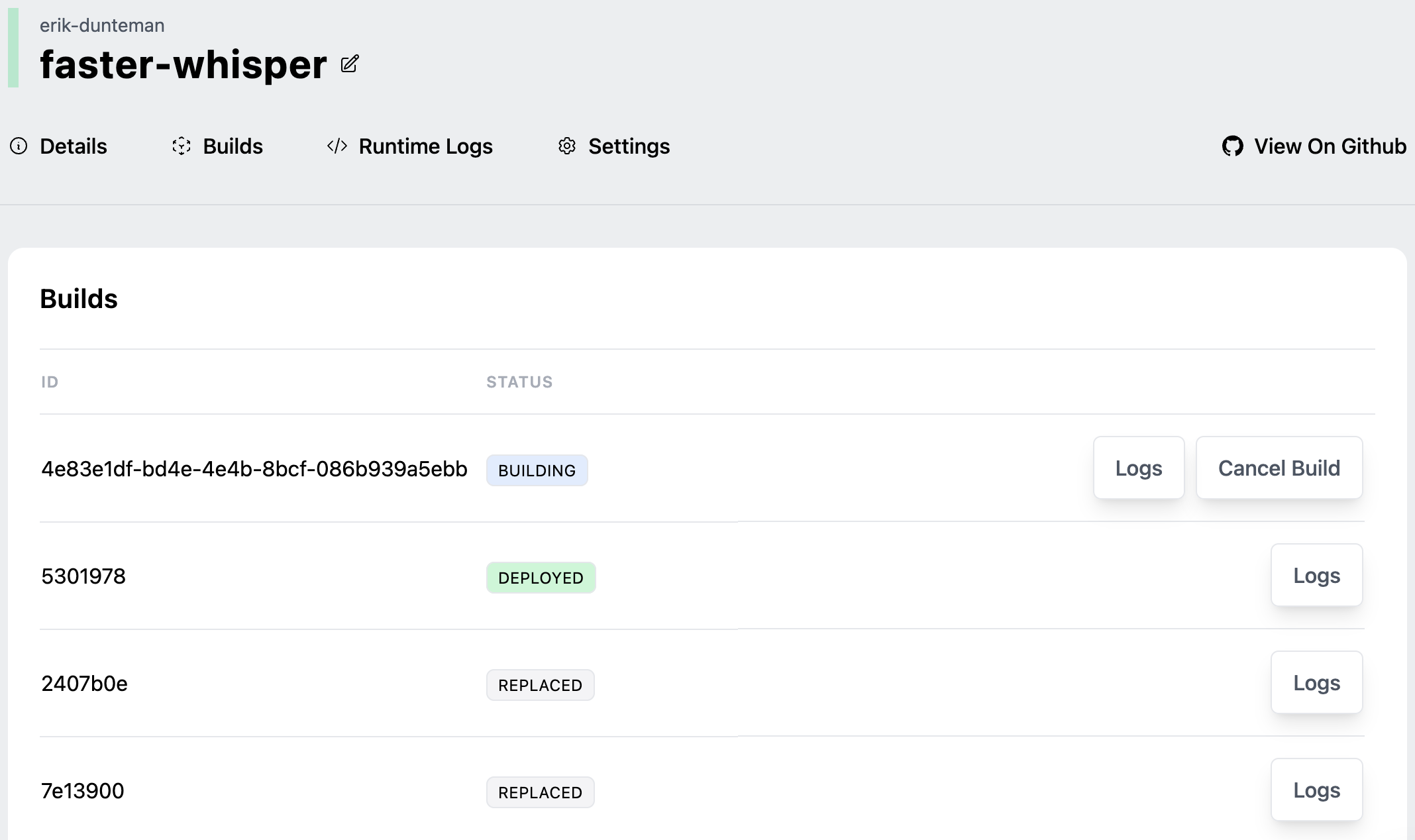
Task: View Logs for the BUILDING build
Action: pyautogui.click(x=1138, y=468)
